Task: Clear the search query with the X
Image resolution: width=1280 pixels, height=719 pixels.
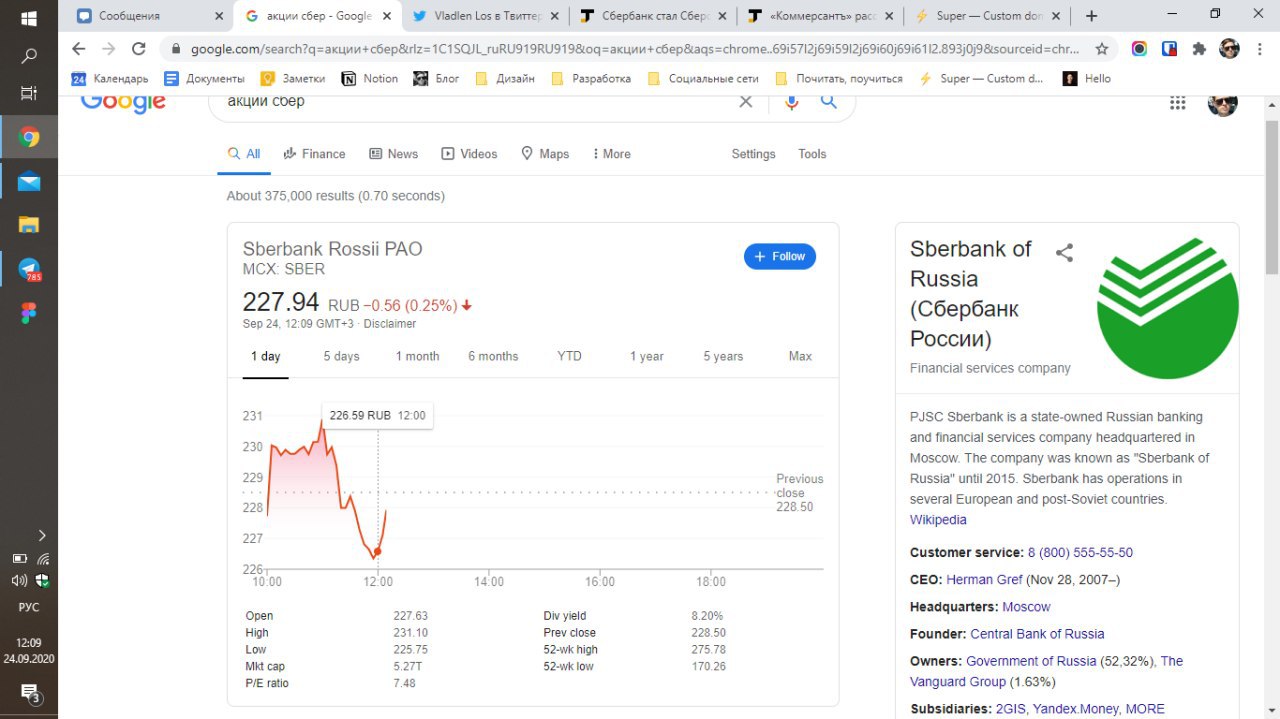Action: click(x=745, y=101)
